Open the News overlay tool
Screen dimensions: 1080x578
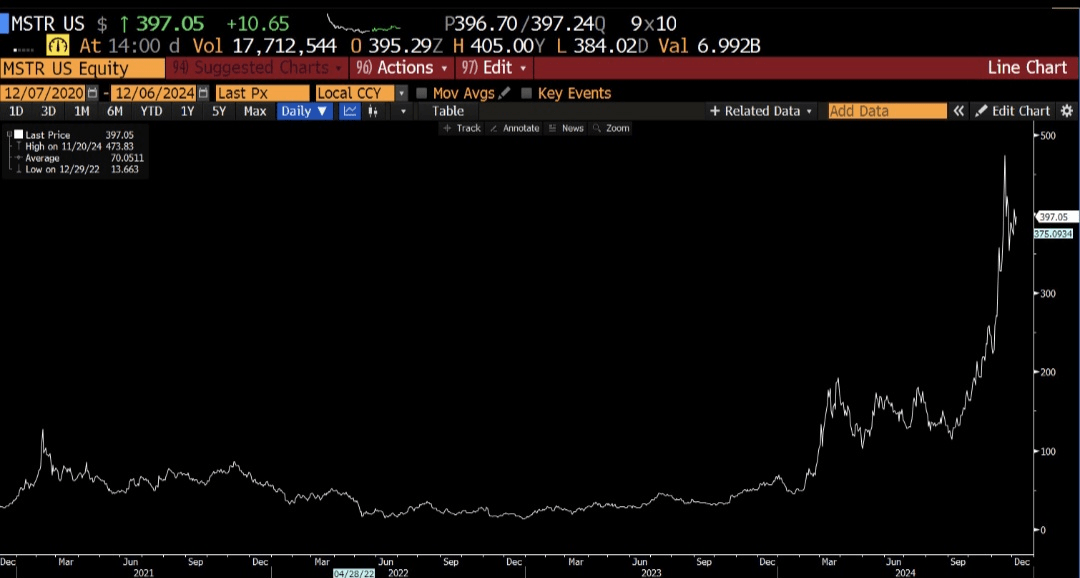pos(566,128)
